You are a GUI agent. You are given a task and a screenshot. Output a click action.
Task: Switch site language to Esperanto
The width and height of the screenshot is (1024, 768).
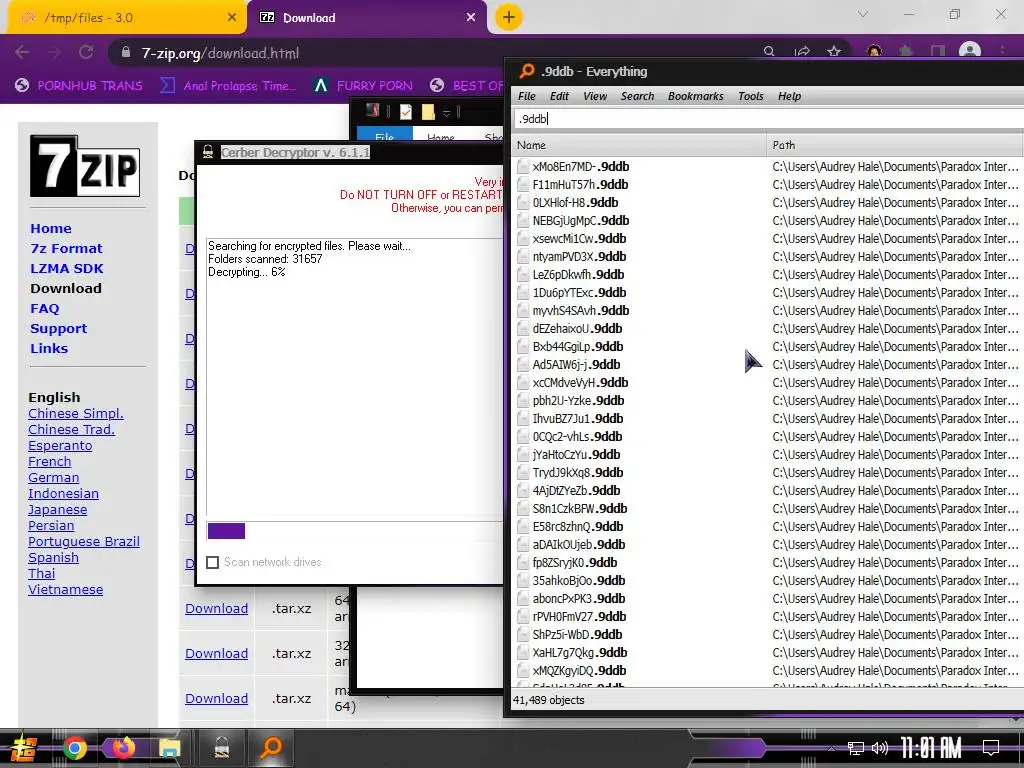click(x=60, y=445)
